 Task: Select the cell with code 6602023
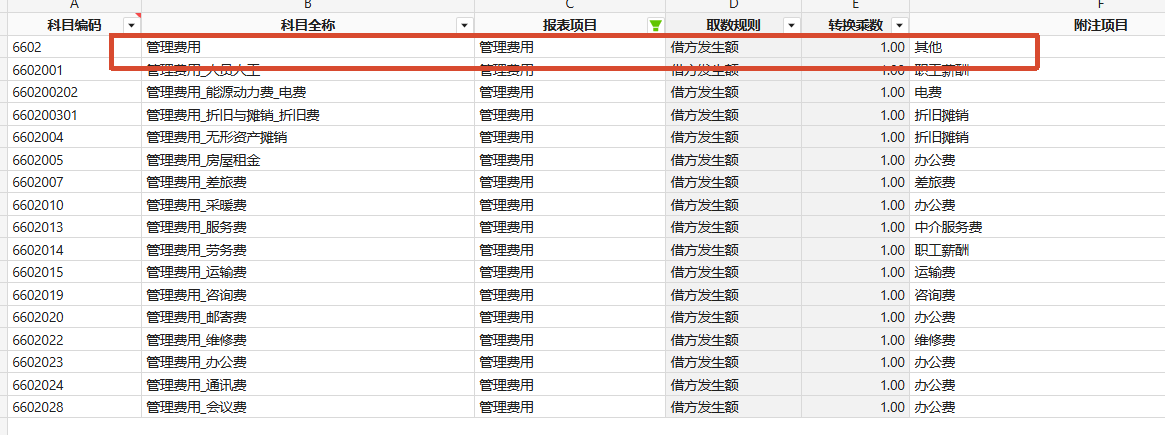pos(74,362)
